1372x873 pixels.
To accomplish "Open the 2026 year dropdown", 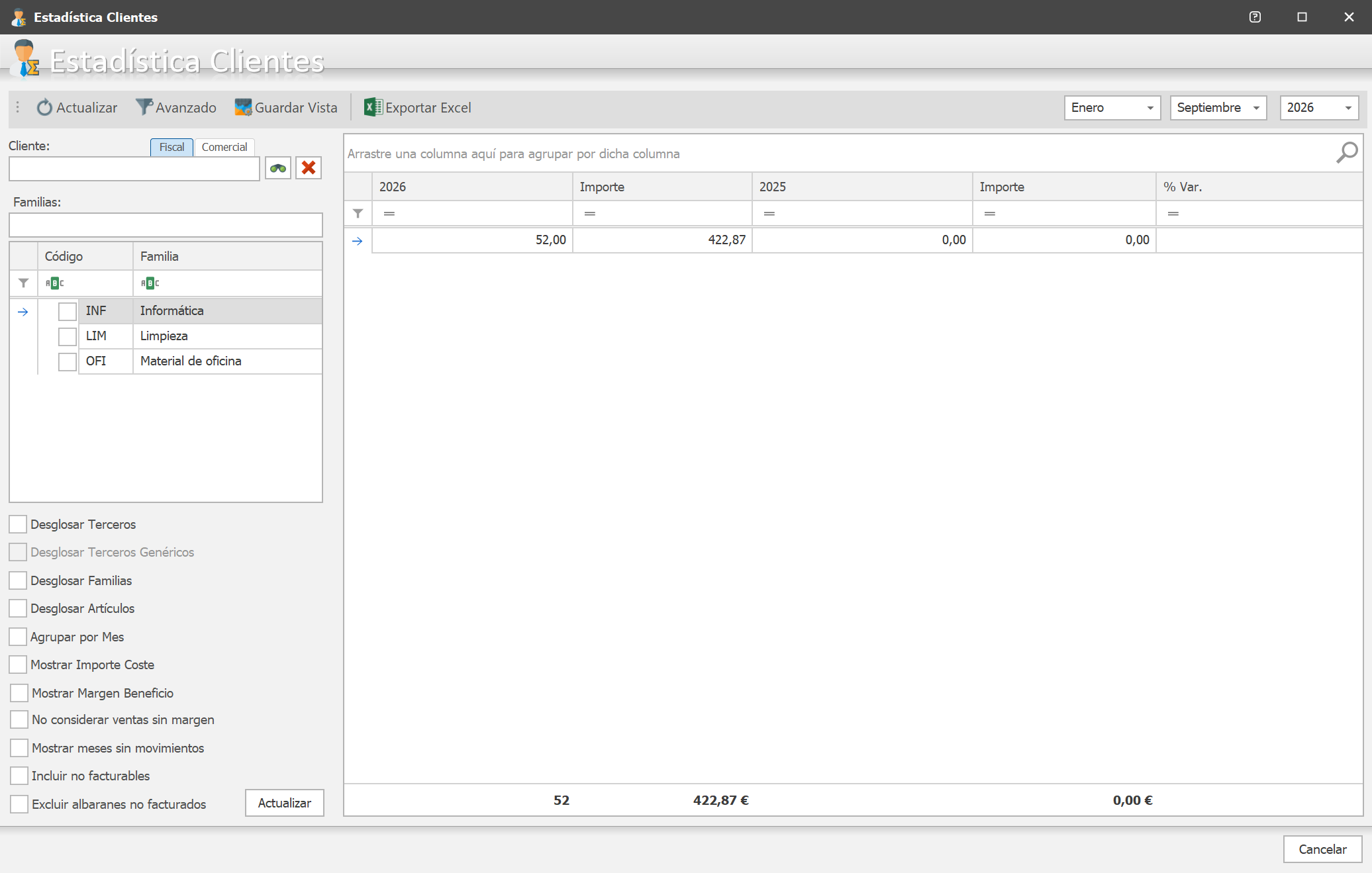I will [x=1319, y=108].
